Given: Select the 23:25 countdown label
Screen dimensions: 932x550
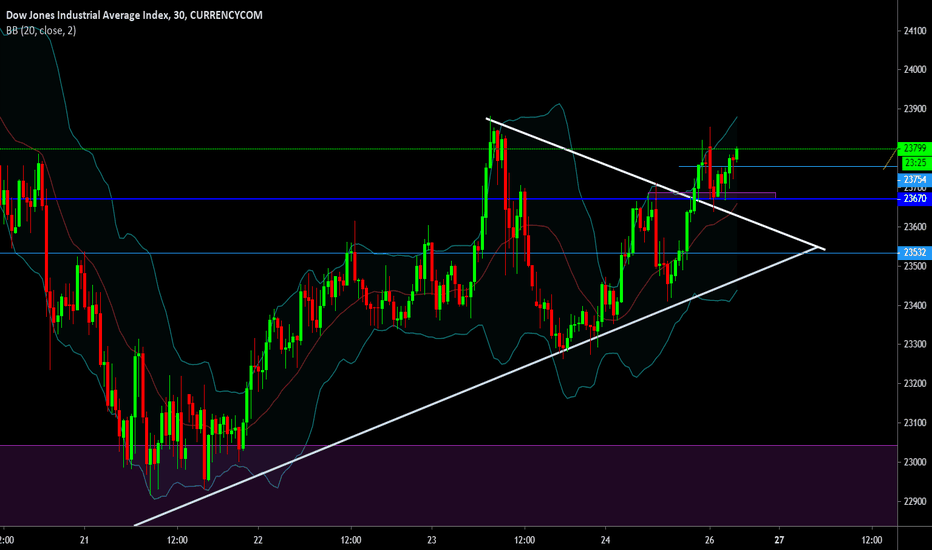Looking at the screenshot, I should point(915,162).
